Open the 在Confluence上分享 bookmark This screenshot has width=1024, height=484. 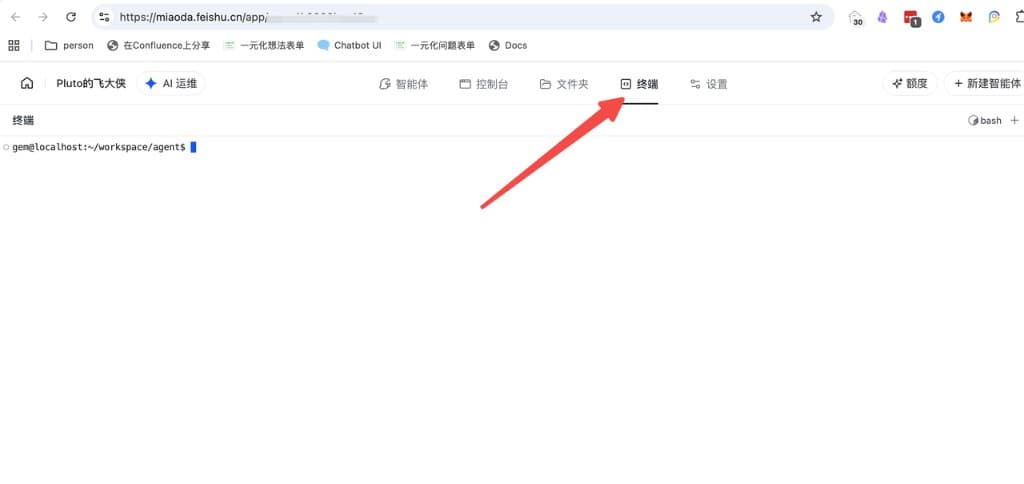(x=159, y=45)
